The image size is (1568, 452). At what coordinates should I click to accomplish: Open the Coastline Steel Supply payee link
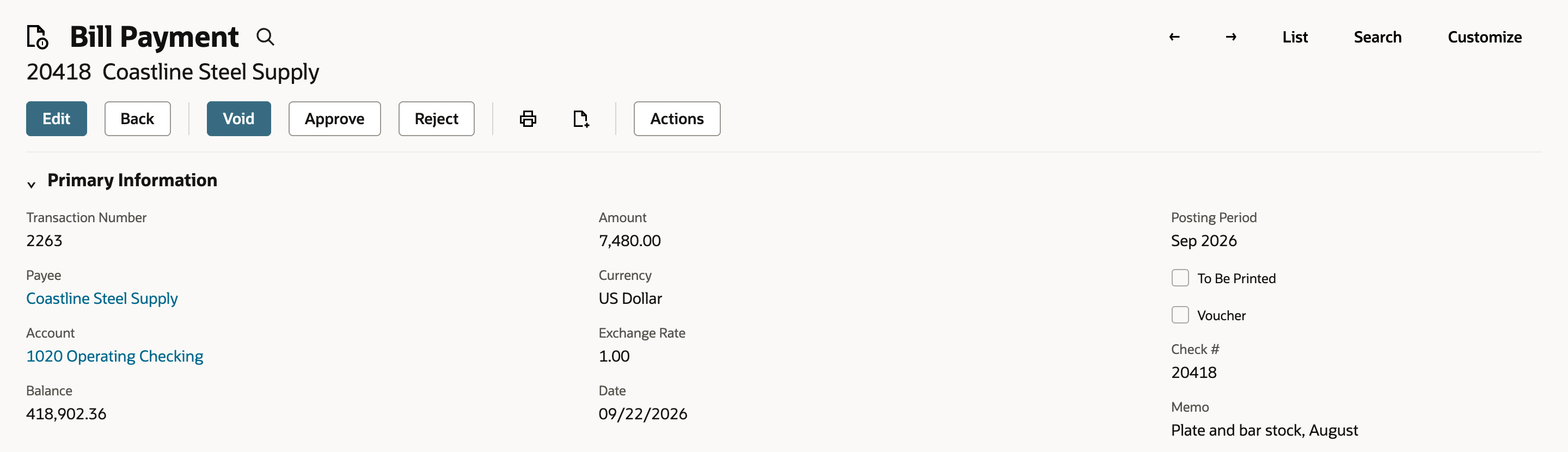click(x=102, y=298)
